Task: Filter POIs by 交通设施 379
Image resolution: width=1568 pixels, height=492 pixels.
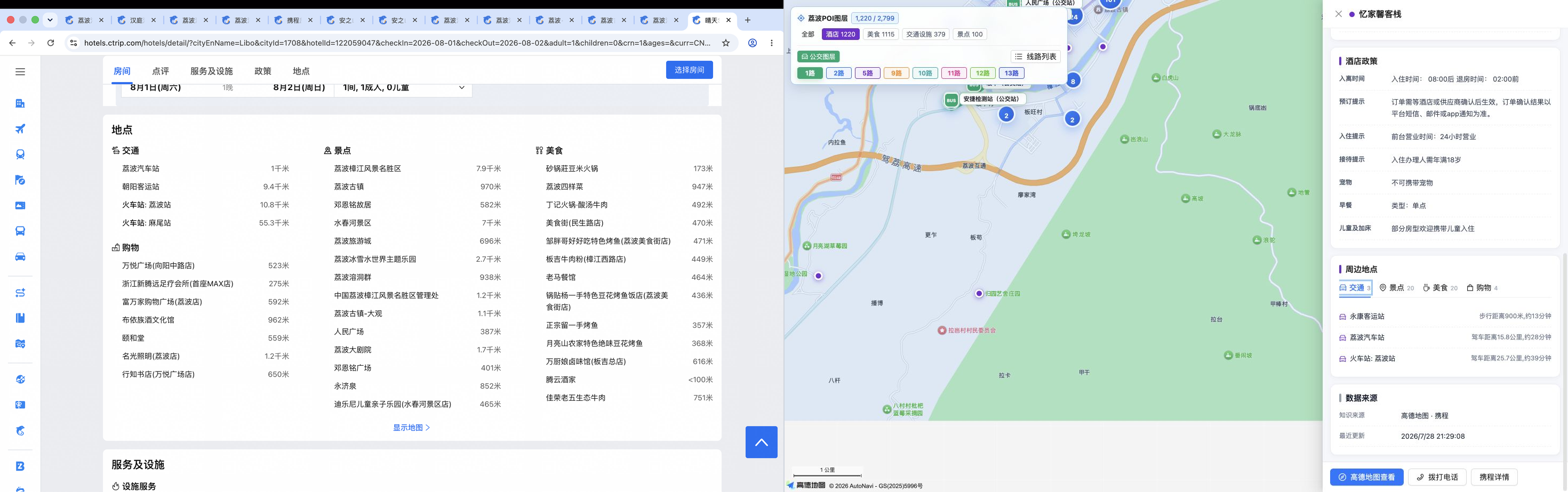Action: coord(926,35)
